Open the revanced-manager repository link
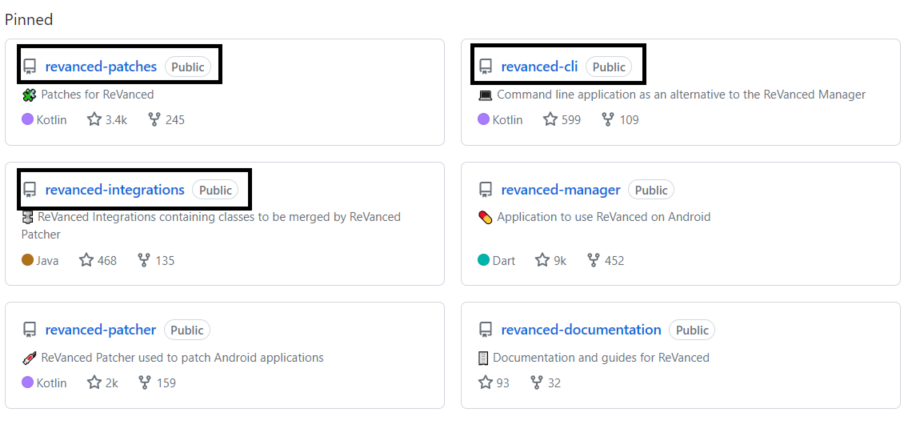Viewport: 910px width, 435px height. click(561, 190)
